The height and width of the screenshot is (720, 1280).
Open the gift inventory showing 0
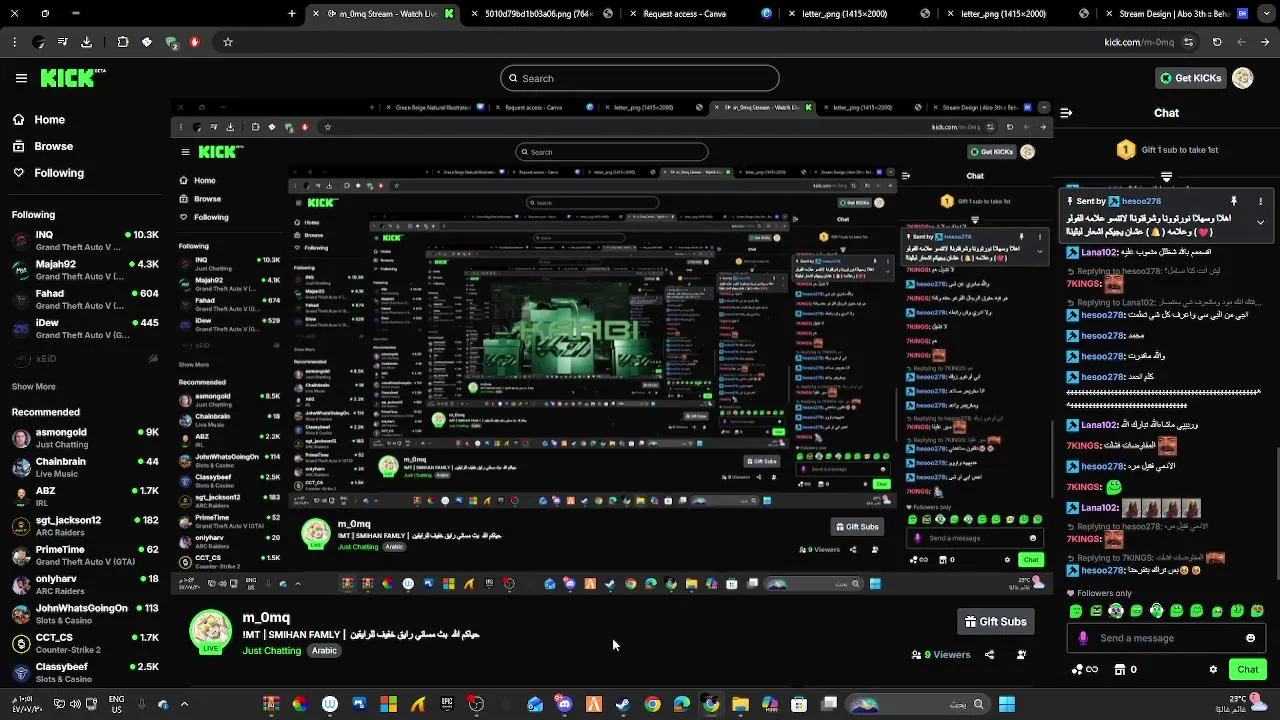click(1126, 670)
